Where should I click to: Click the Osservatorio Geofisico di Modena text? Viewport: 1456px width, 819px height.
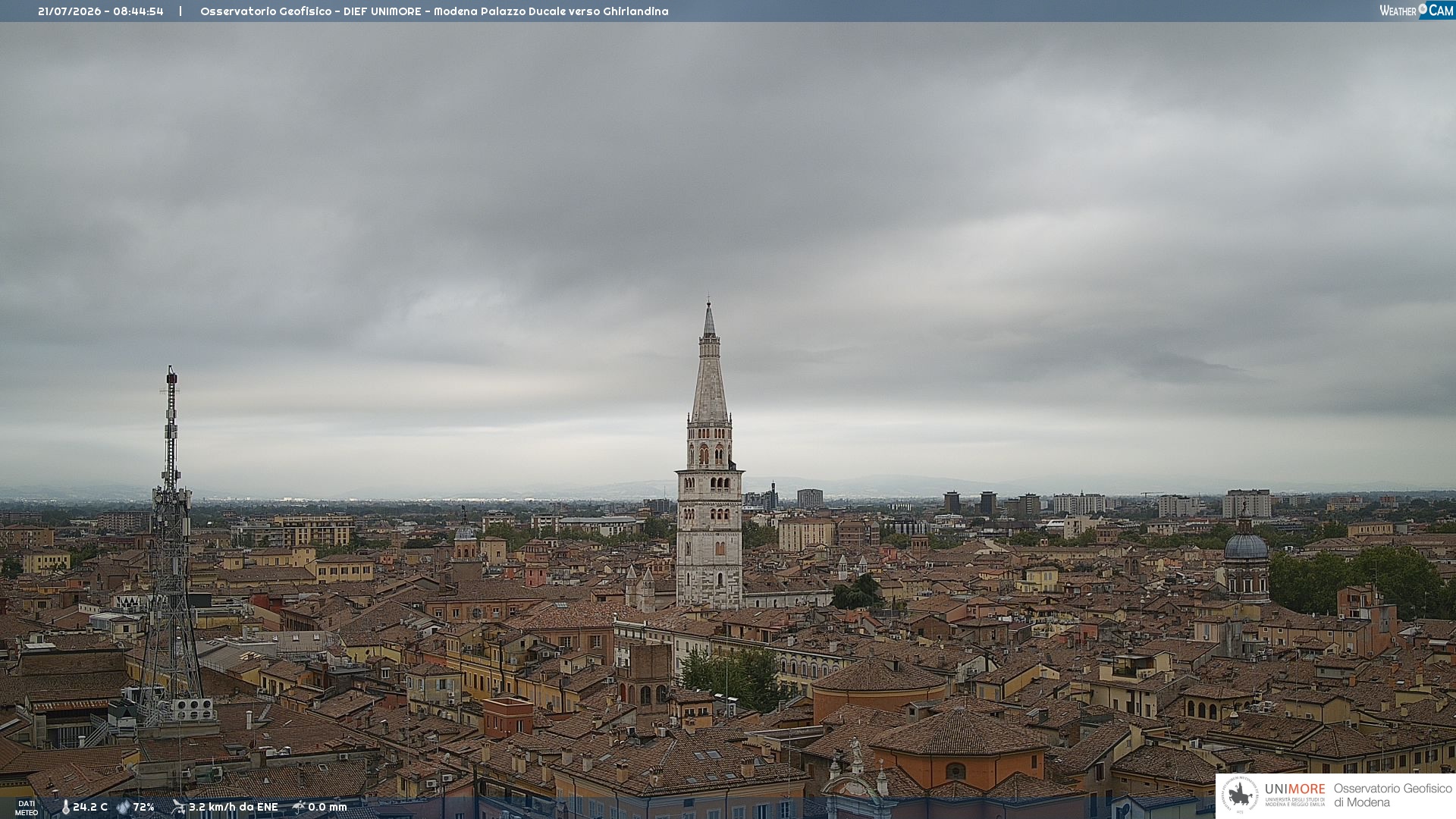[1393, 795]
